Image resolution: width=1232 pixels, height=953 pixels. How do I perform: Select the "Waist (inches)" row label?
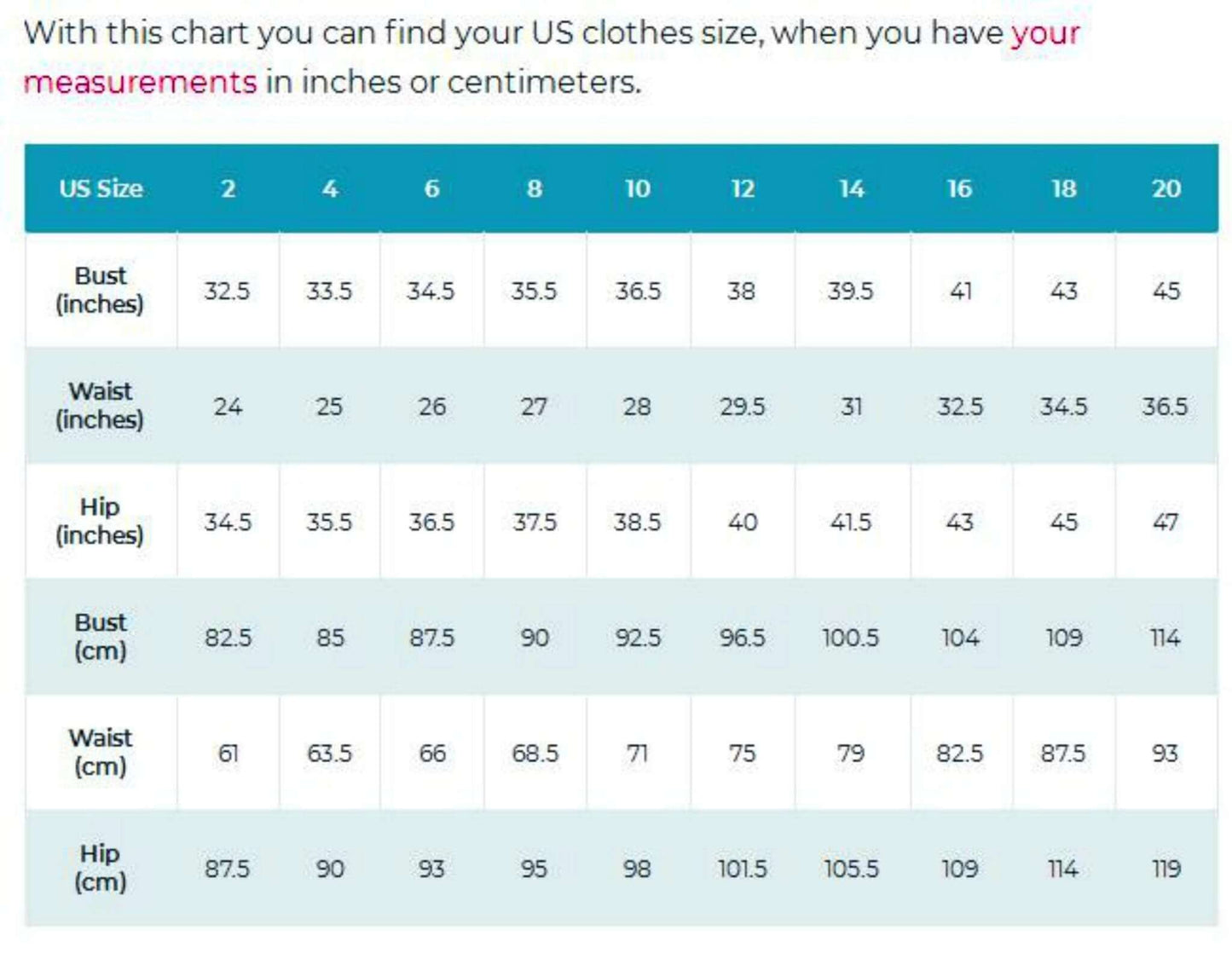point(101,405)
